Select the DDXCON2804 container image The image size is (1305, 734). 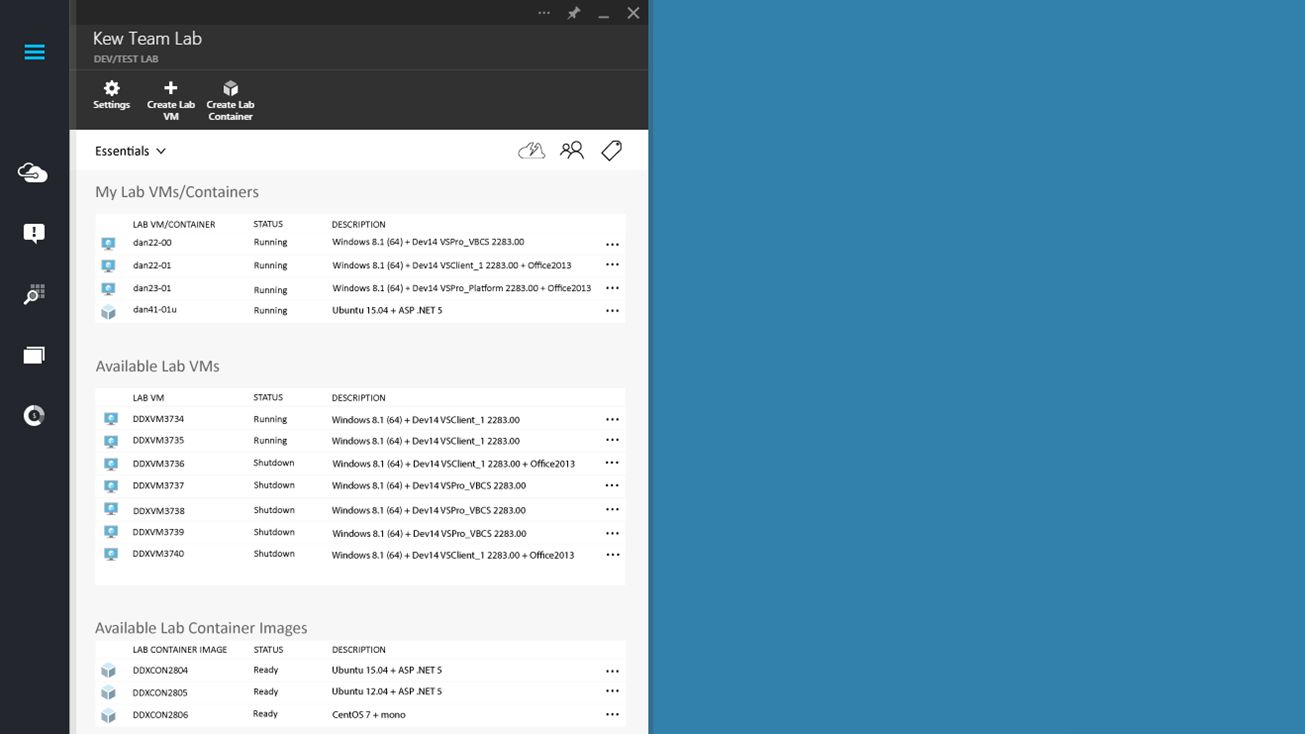[160, 670]
